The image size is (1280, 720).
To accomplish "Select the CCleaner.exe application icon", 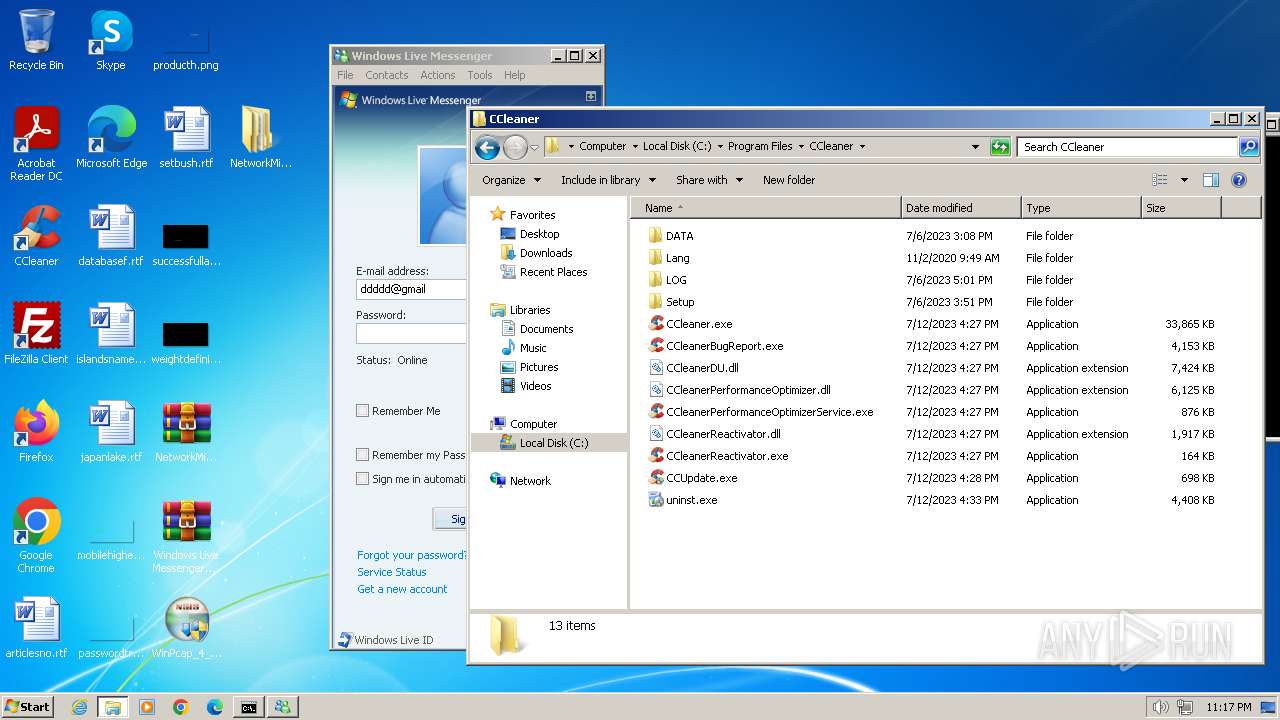I will click(656, 324).
